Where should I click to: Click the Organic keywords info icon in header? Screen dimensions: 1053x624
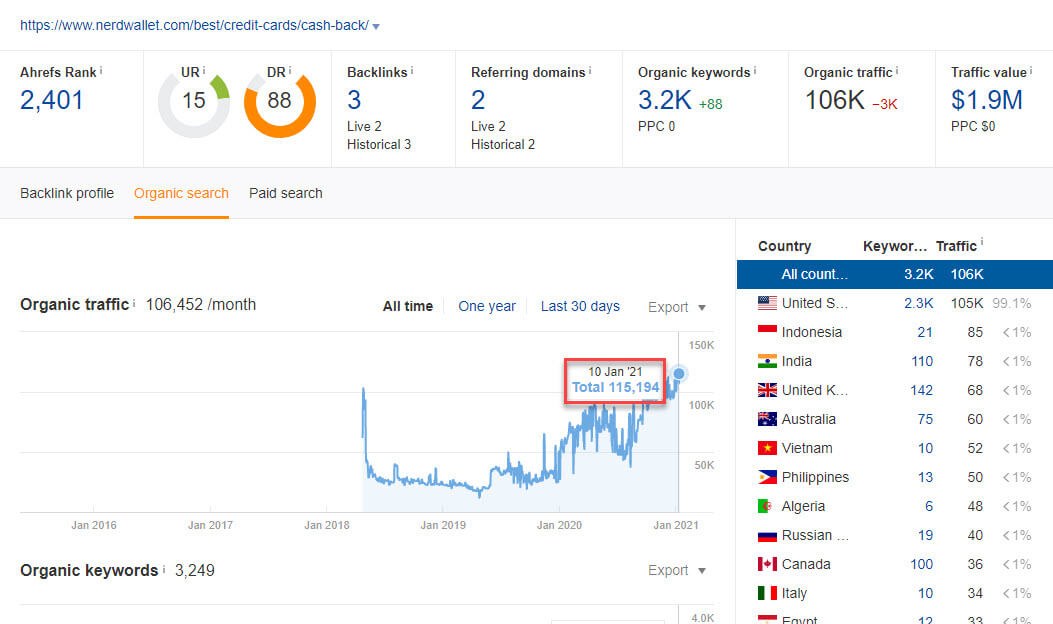pos(755,70)
